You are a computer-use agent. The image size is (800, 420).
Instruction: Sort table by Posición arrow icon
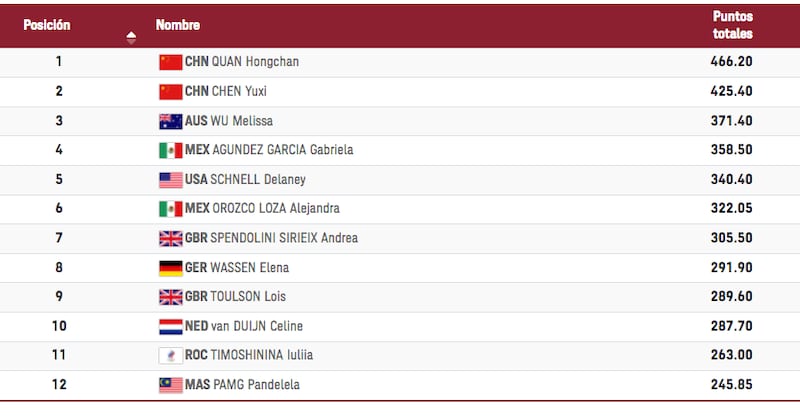click(131, 37)
